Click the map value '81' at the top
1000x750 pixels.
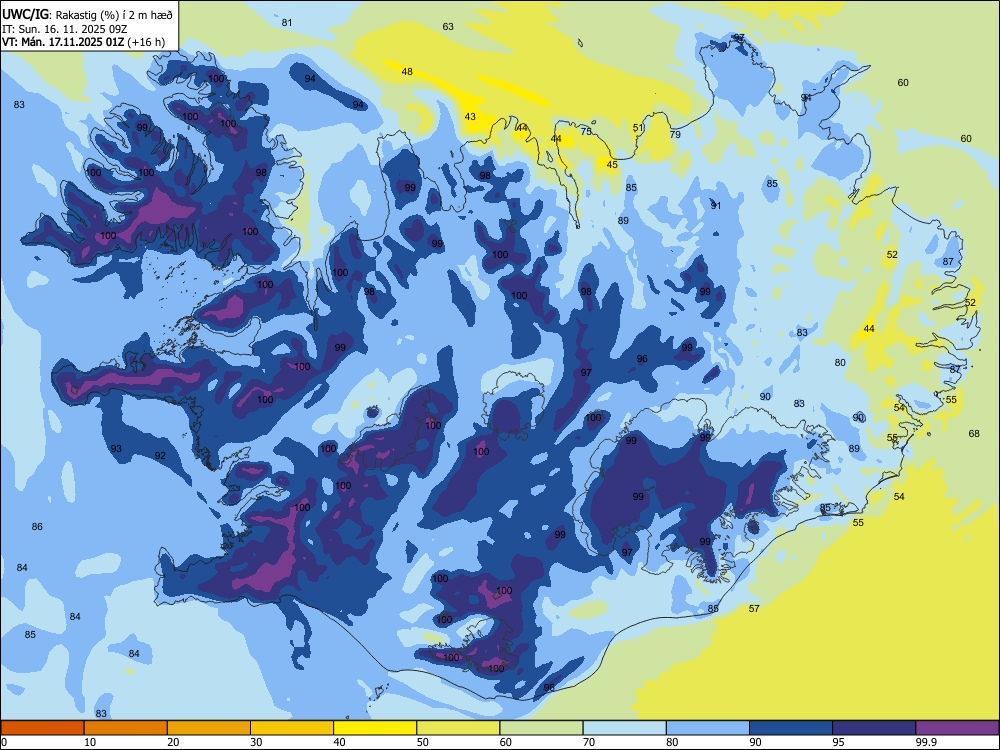[287, 22]
